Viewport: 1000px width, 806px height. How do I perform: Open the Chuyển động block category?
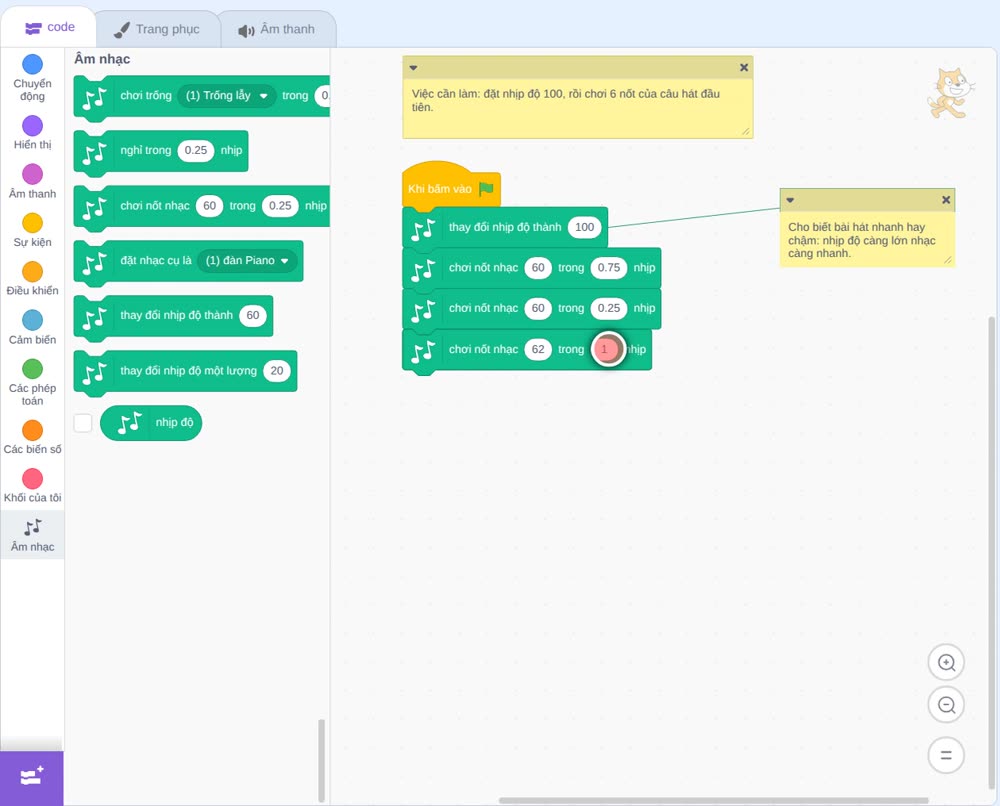click(33, 78)
